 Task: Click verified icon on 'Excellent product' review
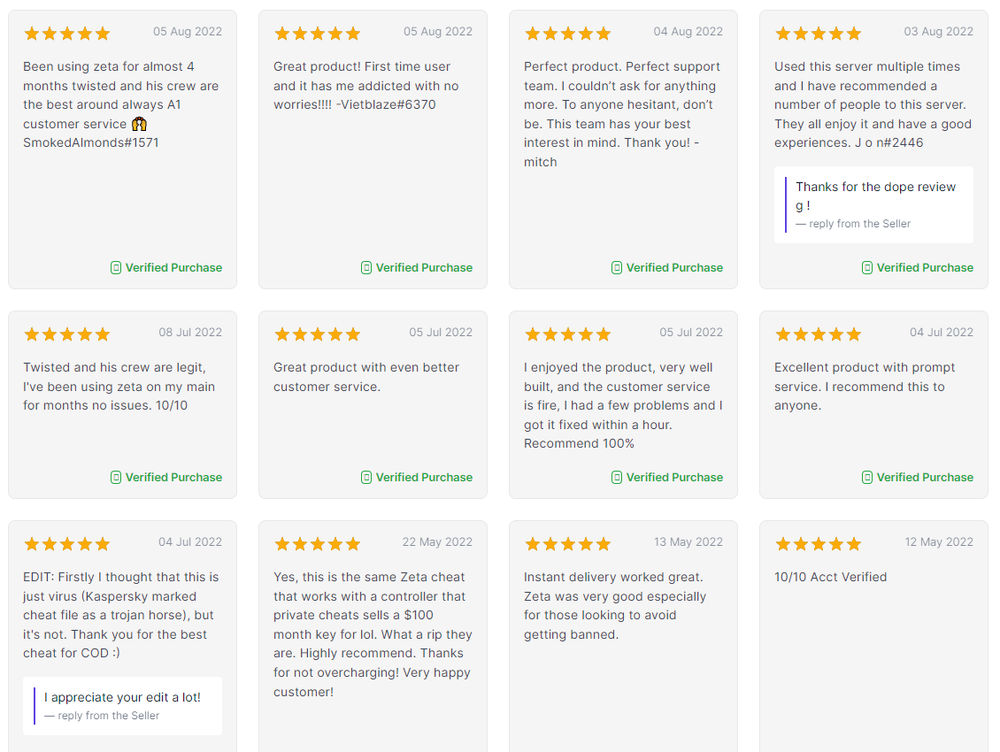[867, 478]
